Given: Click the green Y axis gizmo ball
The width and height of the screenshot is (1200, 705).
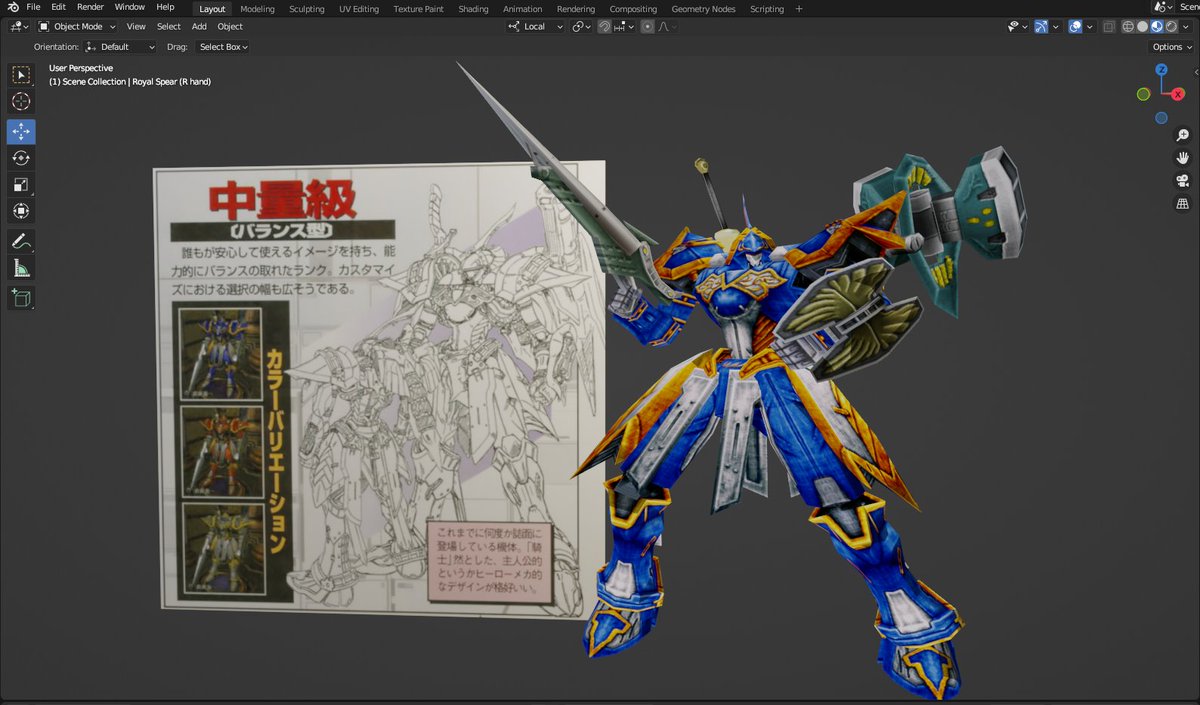Looking at the screenshot, I should pyautogui.click(x=1143, y=94).
